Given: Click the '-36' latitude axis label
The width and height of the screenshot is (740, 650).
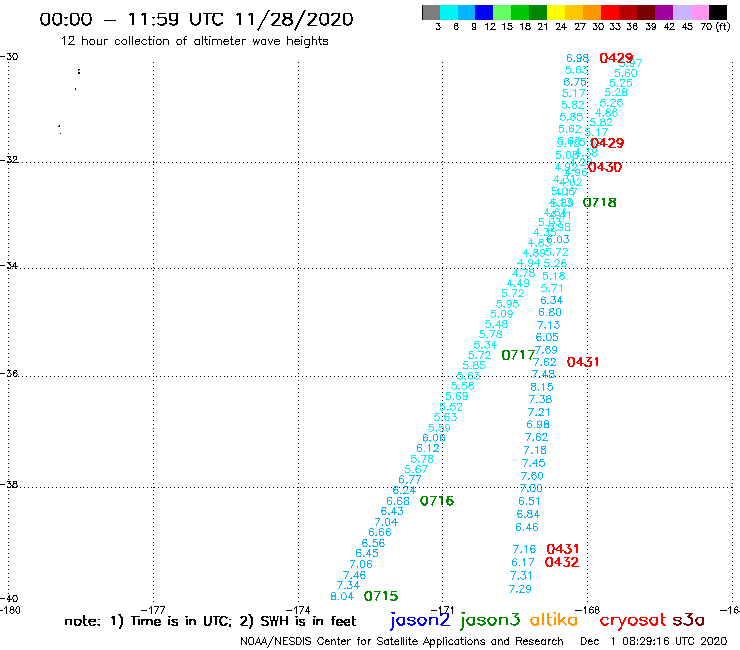Looking at the screenshot, I should pyautogui.click(x=8, y=373).
